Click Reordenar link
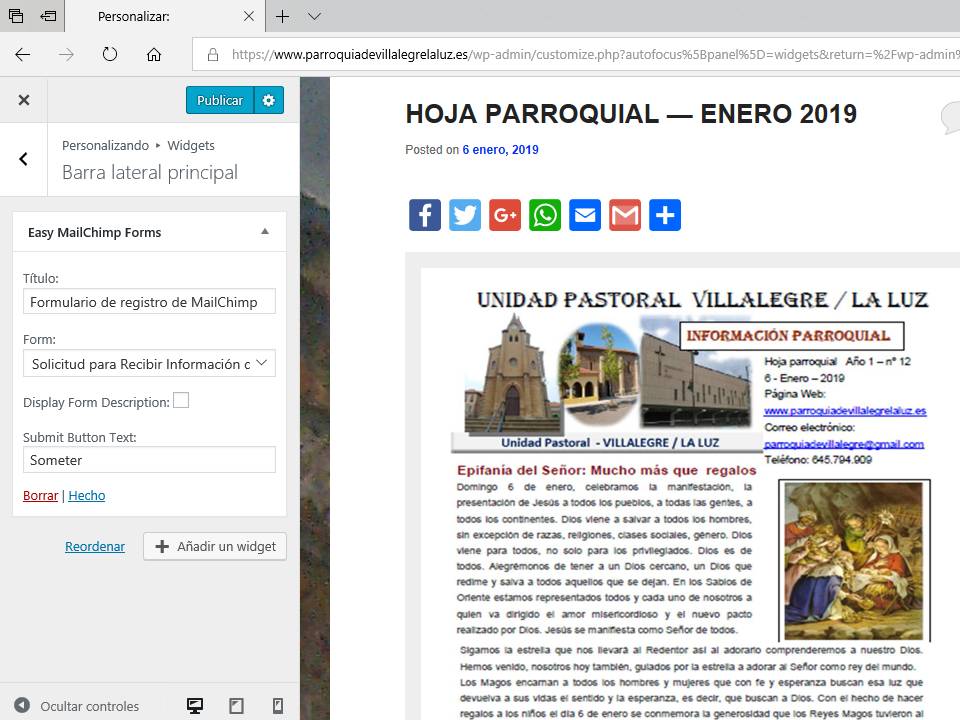Image resolution: width=960 pixels, height=720 pixels. (95, 546)
